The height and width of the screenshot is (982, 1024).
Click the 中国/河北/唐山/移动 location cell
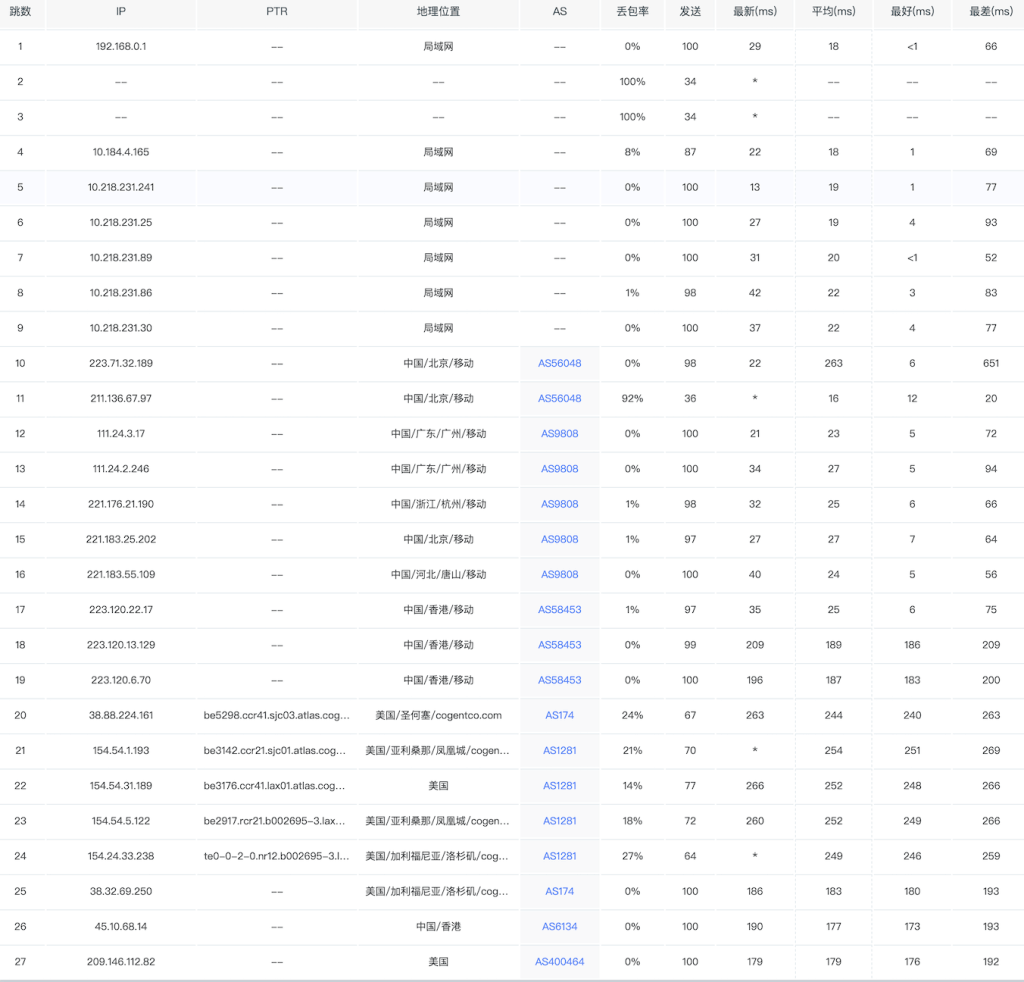pyautogui.click(x=438, y=574)
